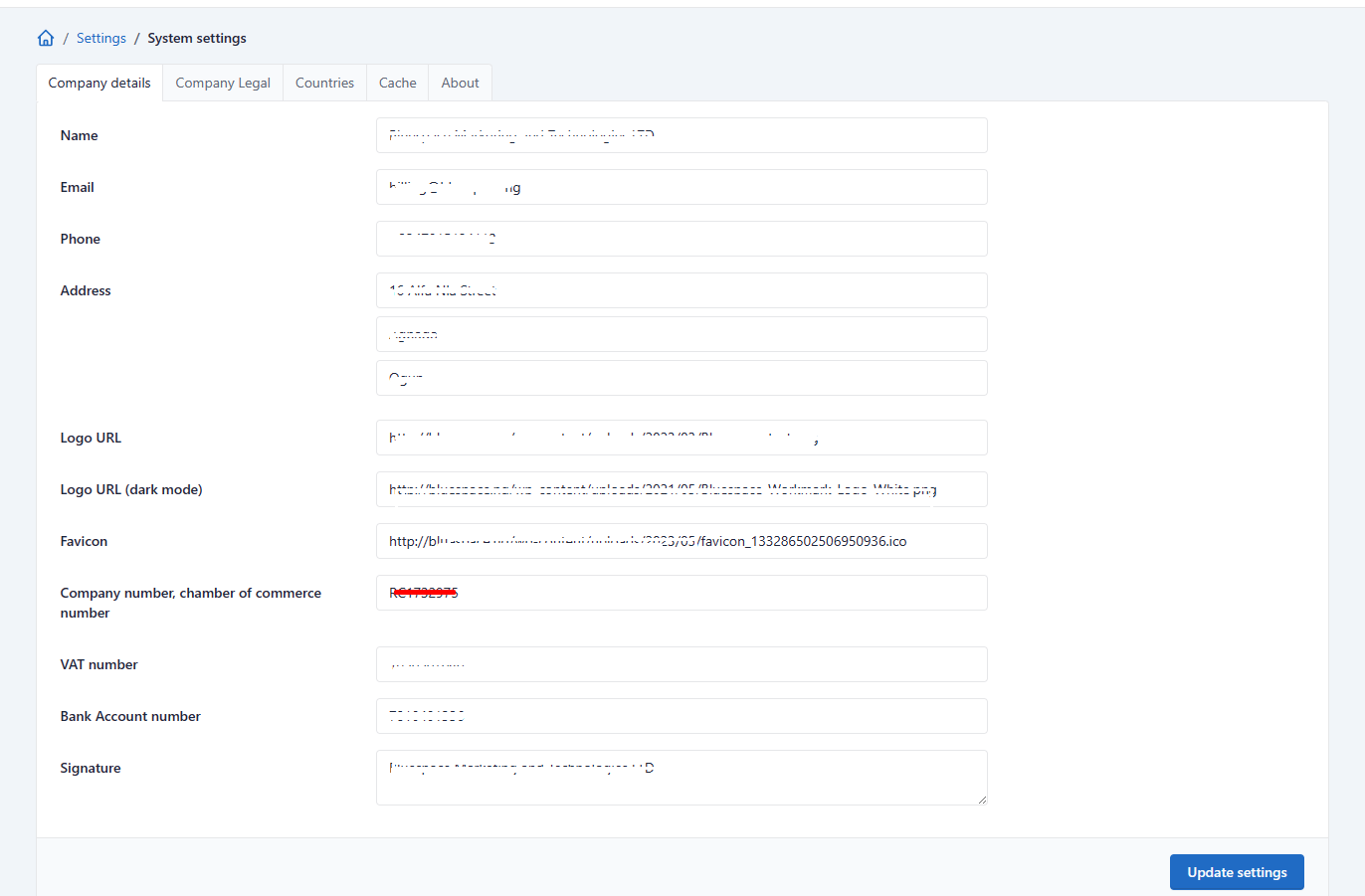The height and width of the screenshot is (896, 1365).
Task: Select the VAT number field
Action: [x=682, y=664]
